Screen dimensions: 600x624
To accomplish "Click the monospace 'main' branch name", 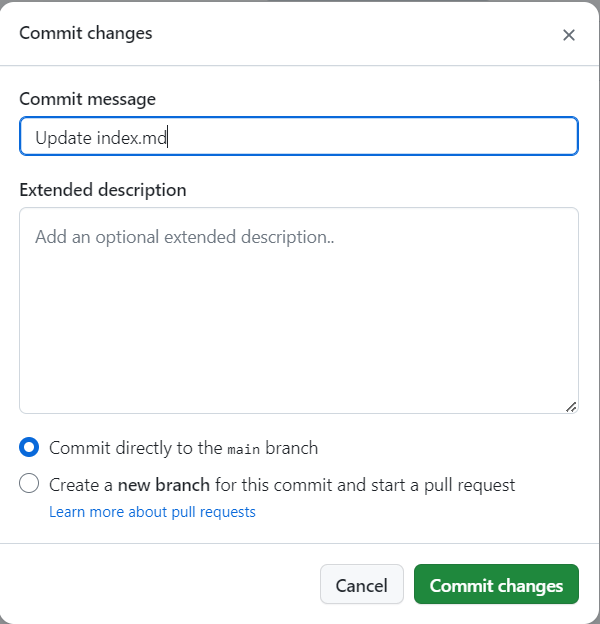I will coord(244,449).
